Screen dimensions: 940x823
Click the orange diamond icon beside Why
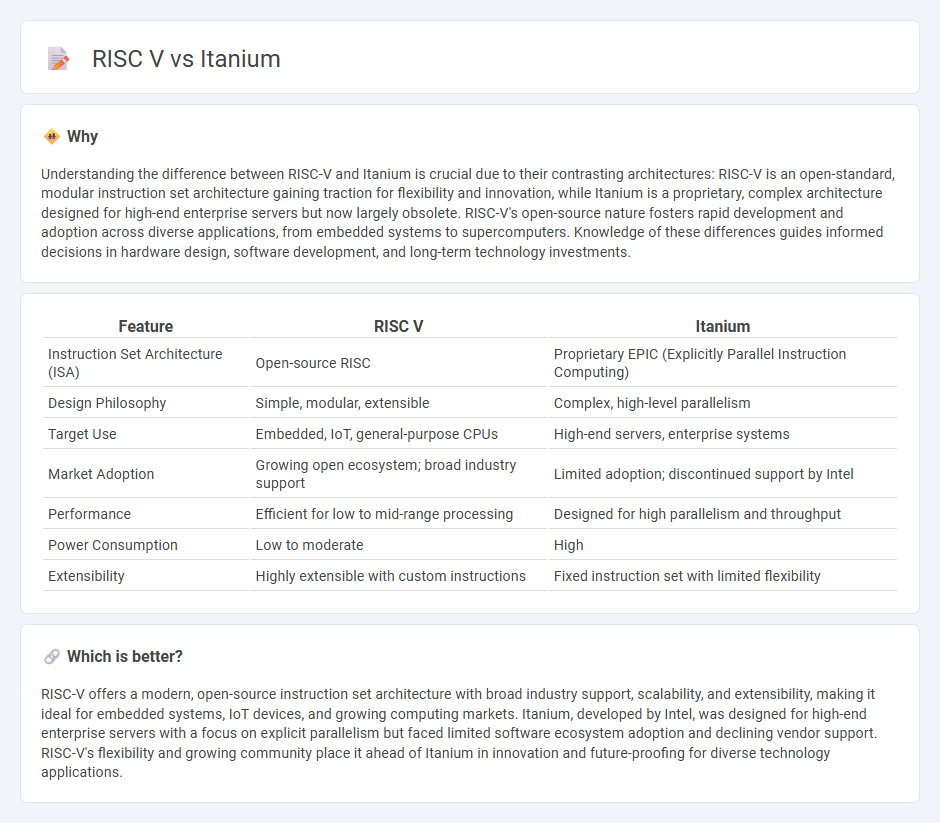pos(52,137)
